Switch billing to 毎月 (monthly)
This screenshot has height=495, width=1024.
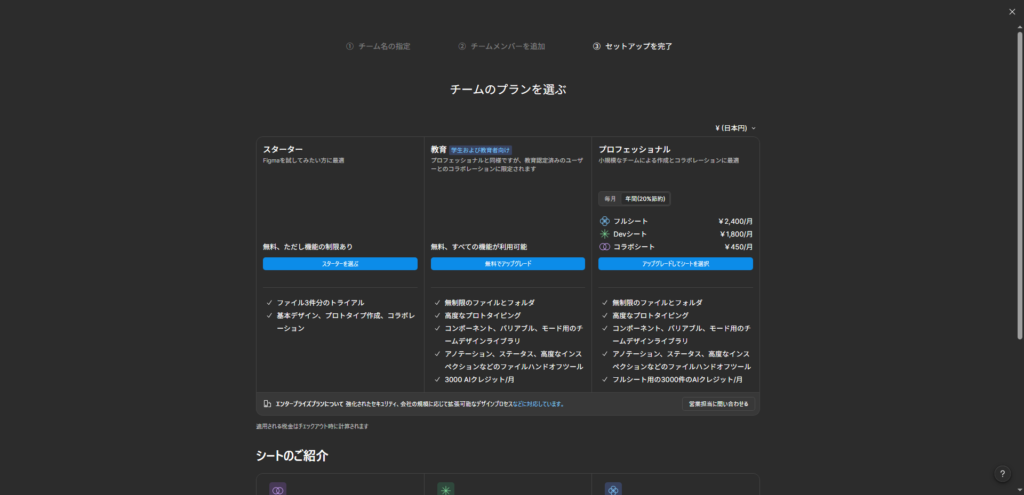609,199
